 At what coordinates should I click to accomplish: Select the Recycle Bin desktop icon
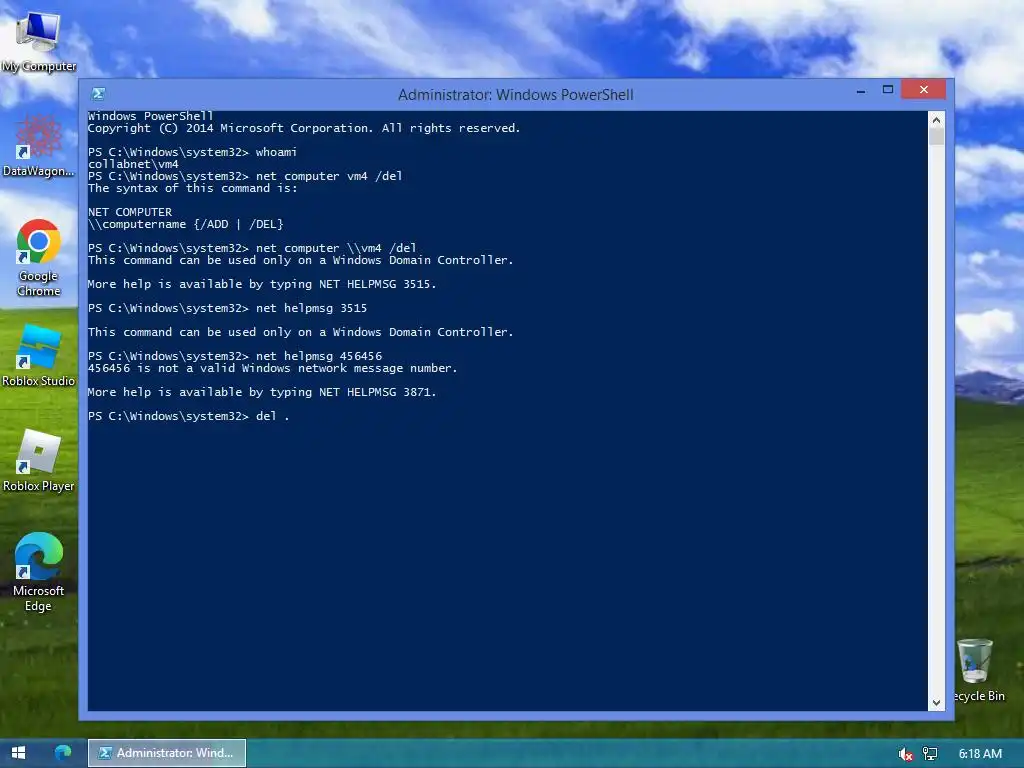coord(977,670)
